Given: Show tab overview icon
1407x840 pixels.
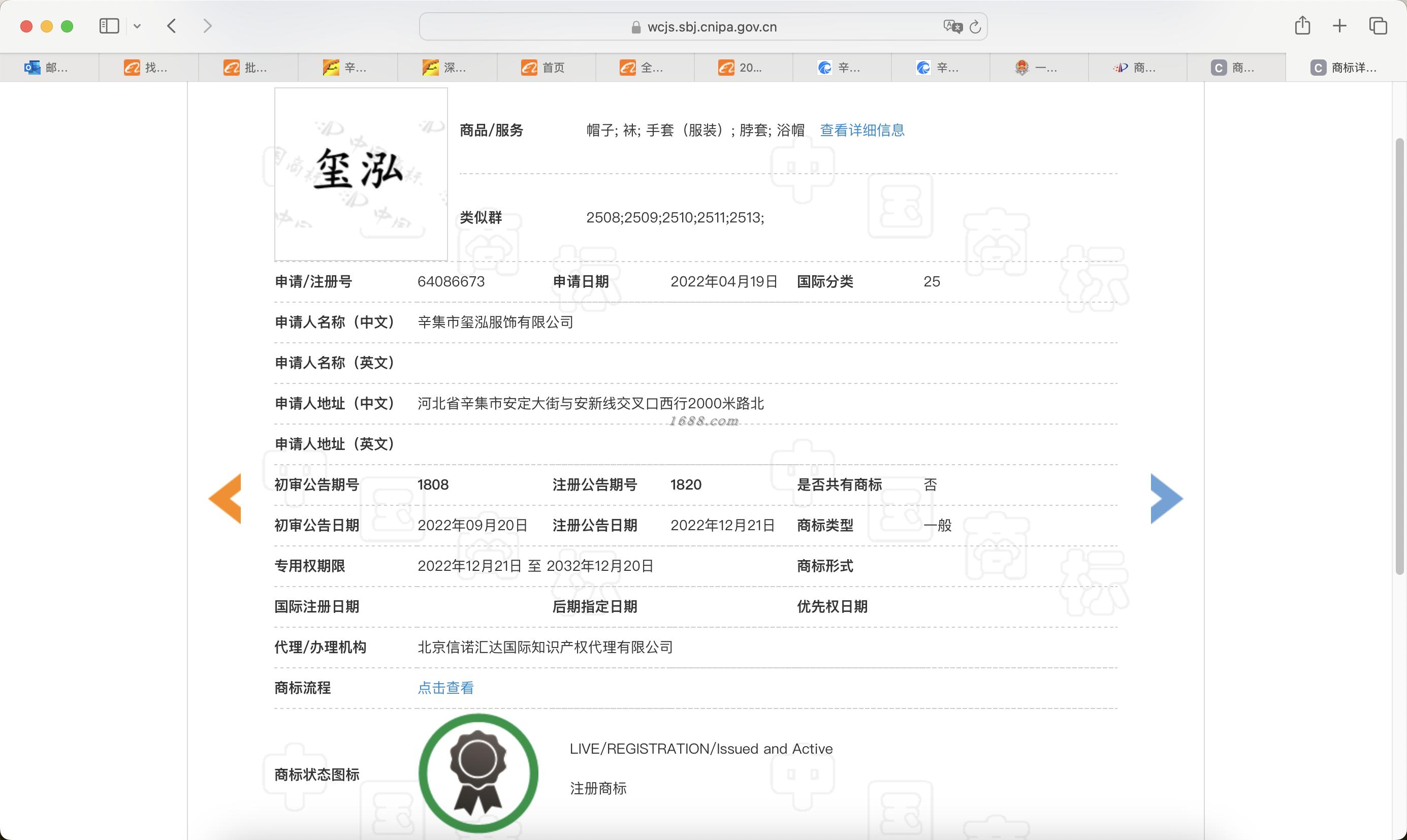Looking at the screenshot, I should click(1378, 26).
